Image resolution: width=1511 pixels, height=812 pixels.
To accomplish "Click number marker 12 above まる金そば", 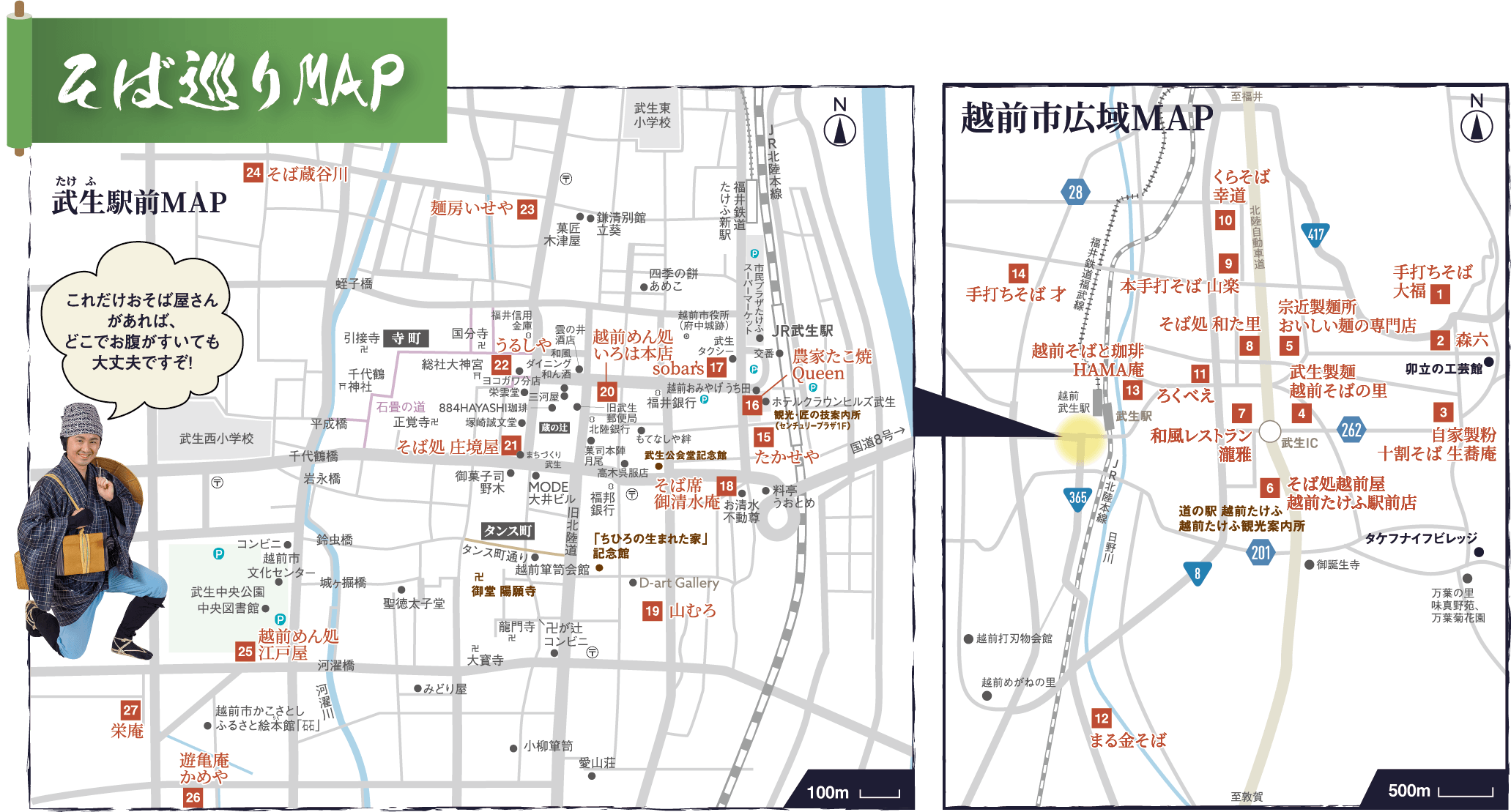I will (x=1101, y=718).
